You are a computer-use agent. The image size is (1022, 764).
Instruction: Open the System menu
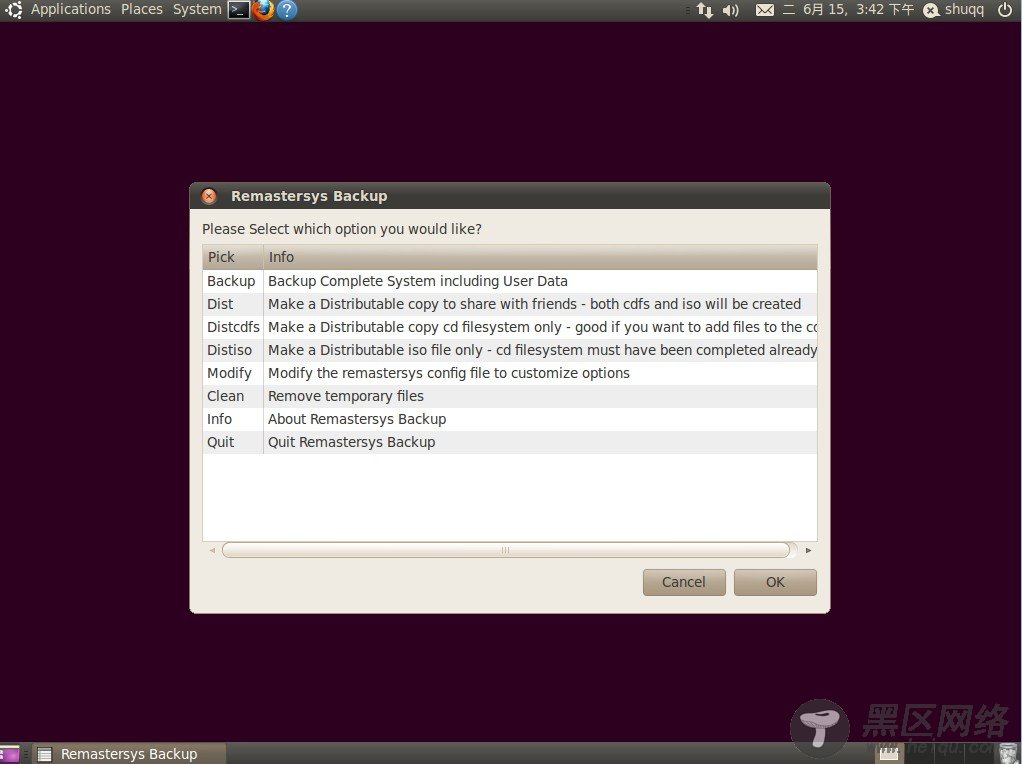pos(197,10)
